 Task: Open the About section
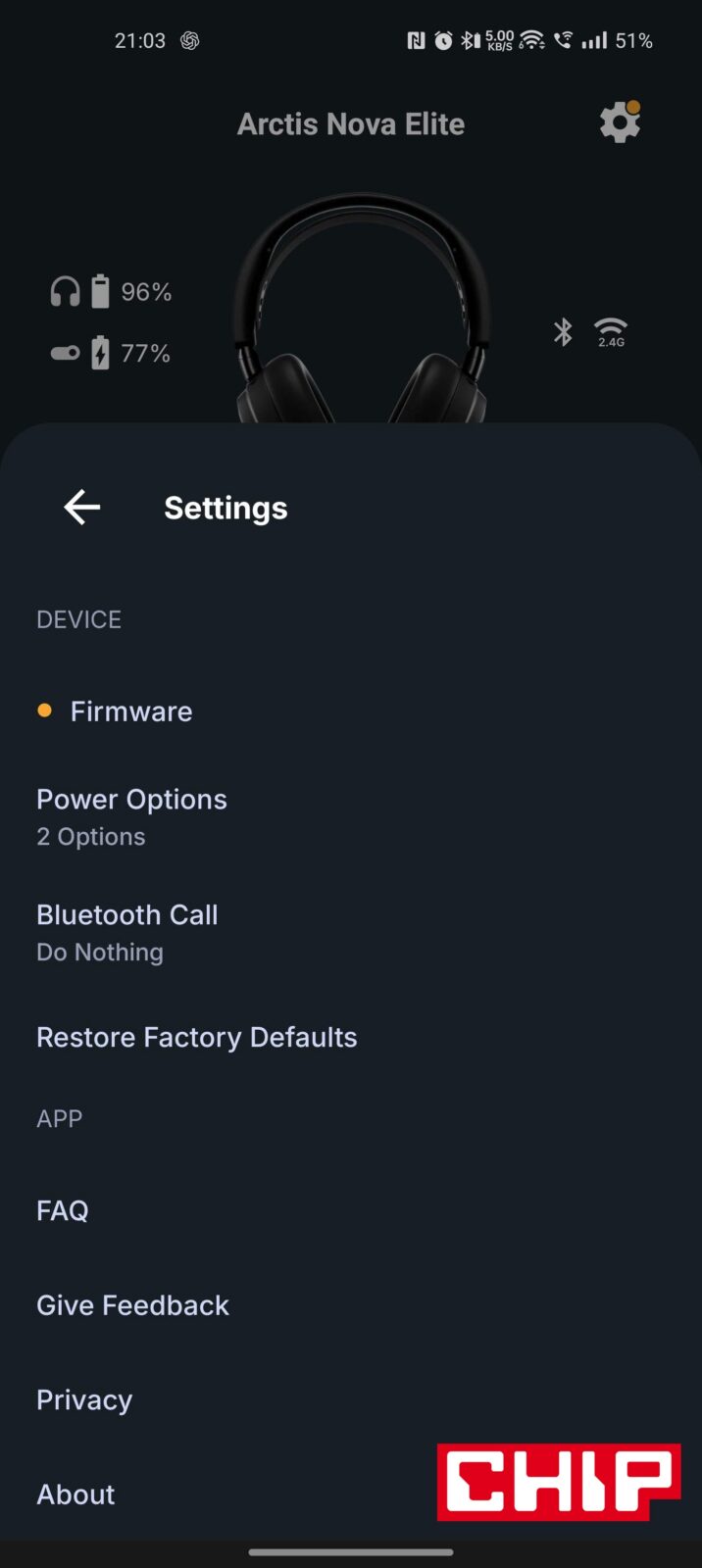pyautogui.click(x=76, y=1494)
